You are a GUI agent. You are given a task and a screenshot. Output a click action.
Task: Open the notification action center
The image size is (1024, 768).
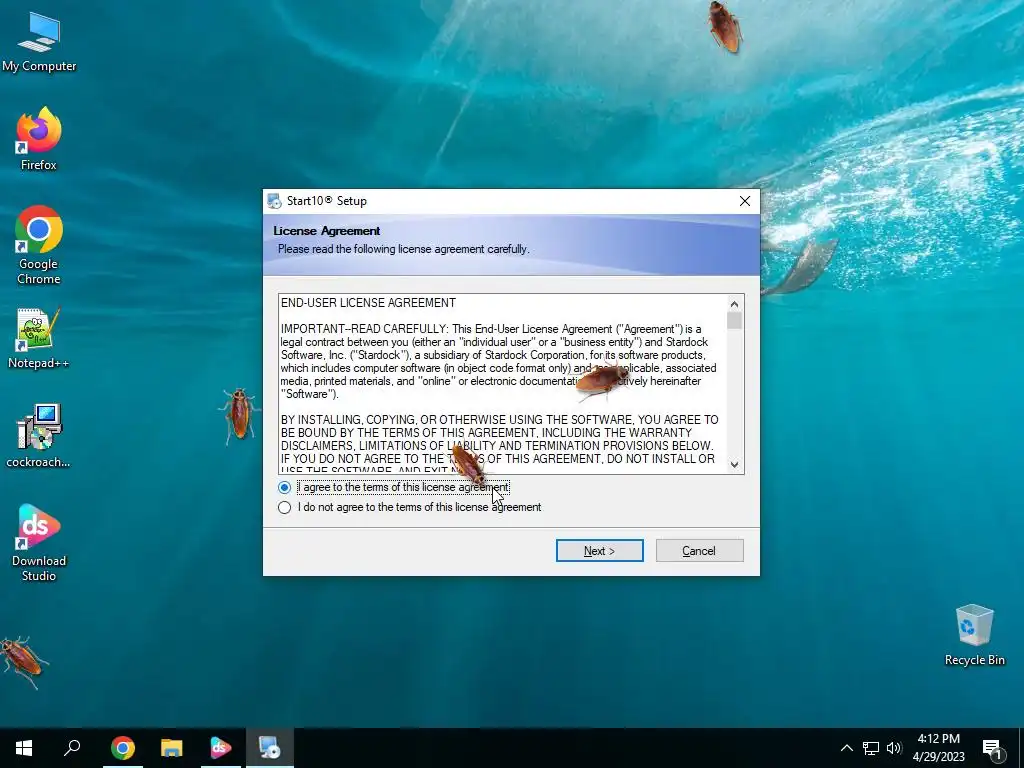[x=993, y=748]
